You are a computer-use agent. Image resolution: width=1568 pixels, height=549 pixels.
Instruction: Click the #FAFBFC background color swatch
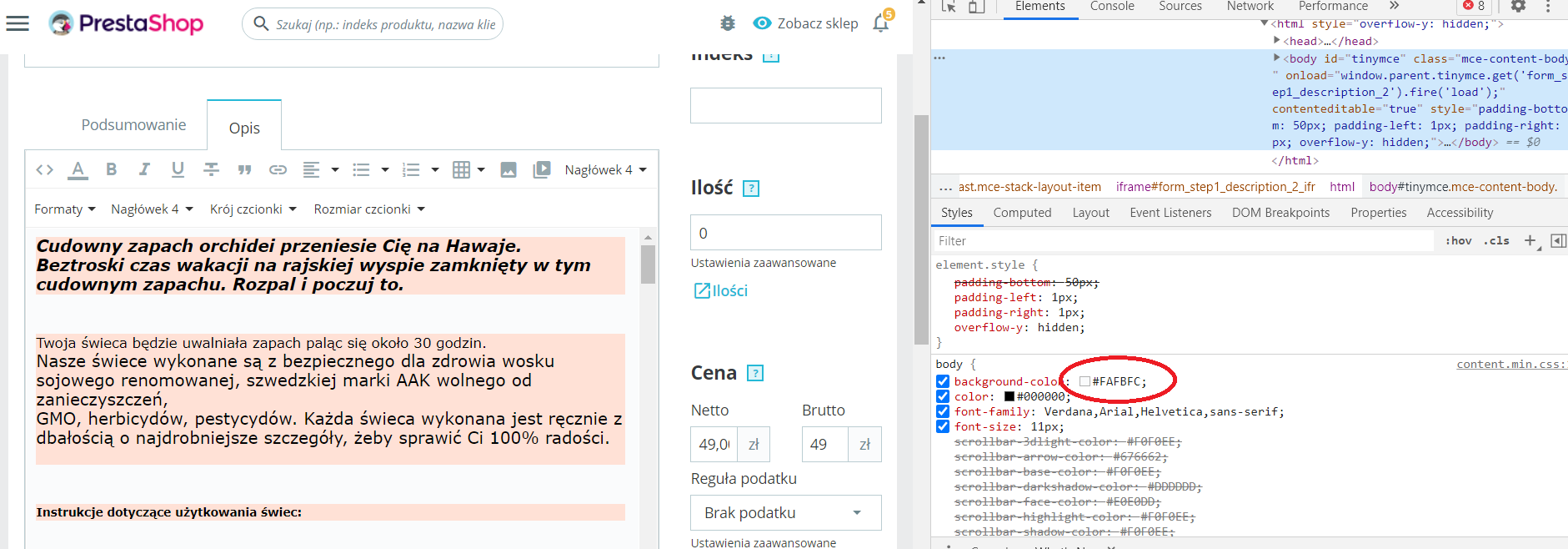coord(1085,381)
